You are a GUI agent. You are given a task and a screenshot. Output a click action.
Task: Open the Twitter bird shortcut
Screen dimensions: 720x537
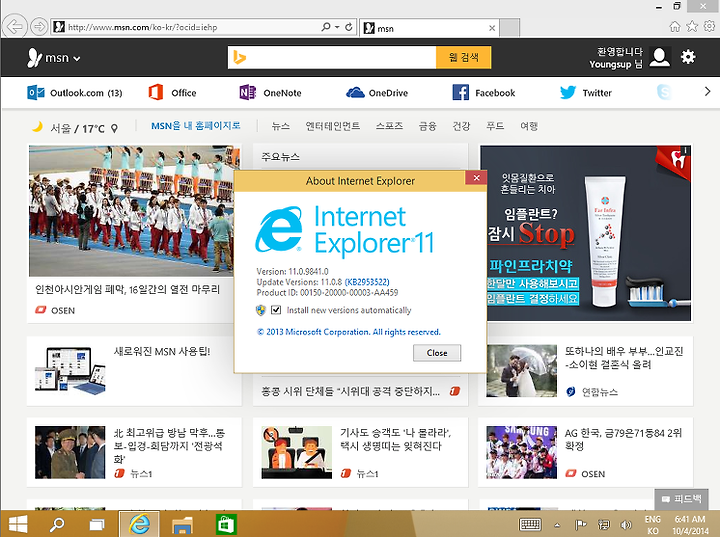[568, 92]
